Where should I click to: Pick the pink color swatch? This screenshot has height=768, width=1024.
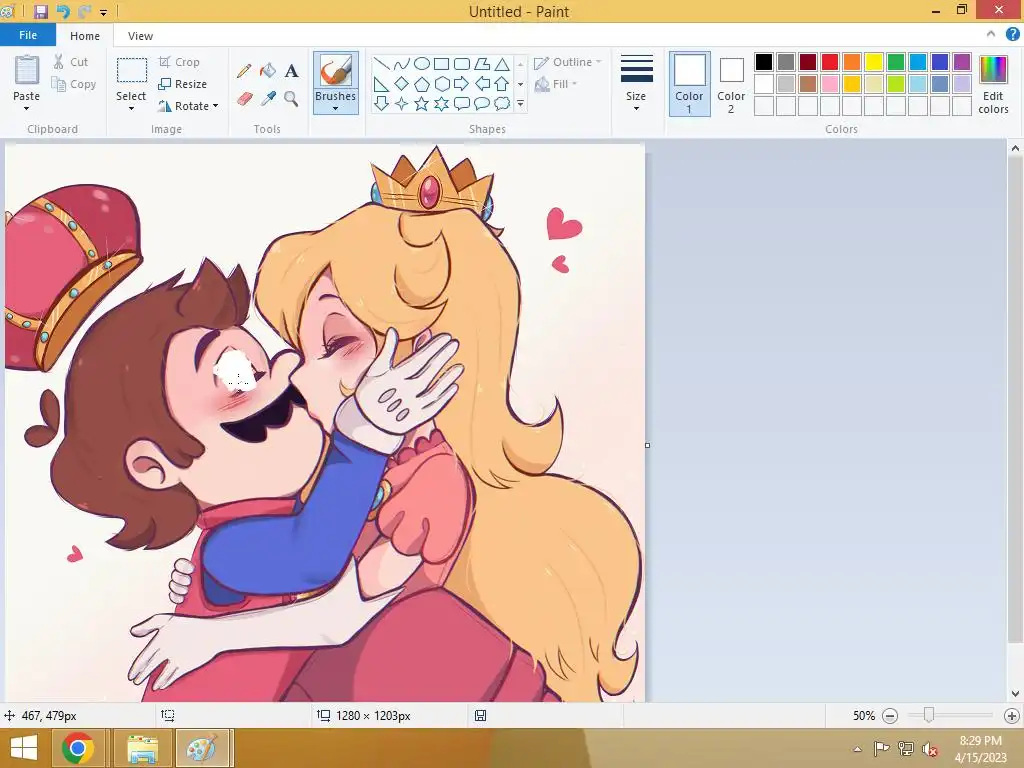(x=830, y=84)
